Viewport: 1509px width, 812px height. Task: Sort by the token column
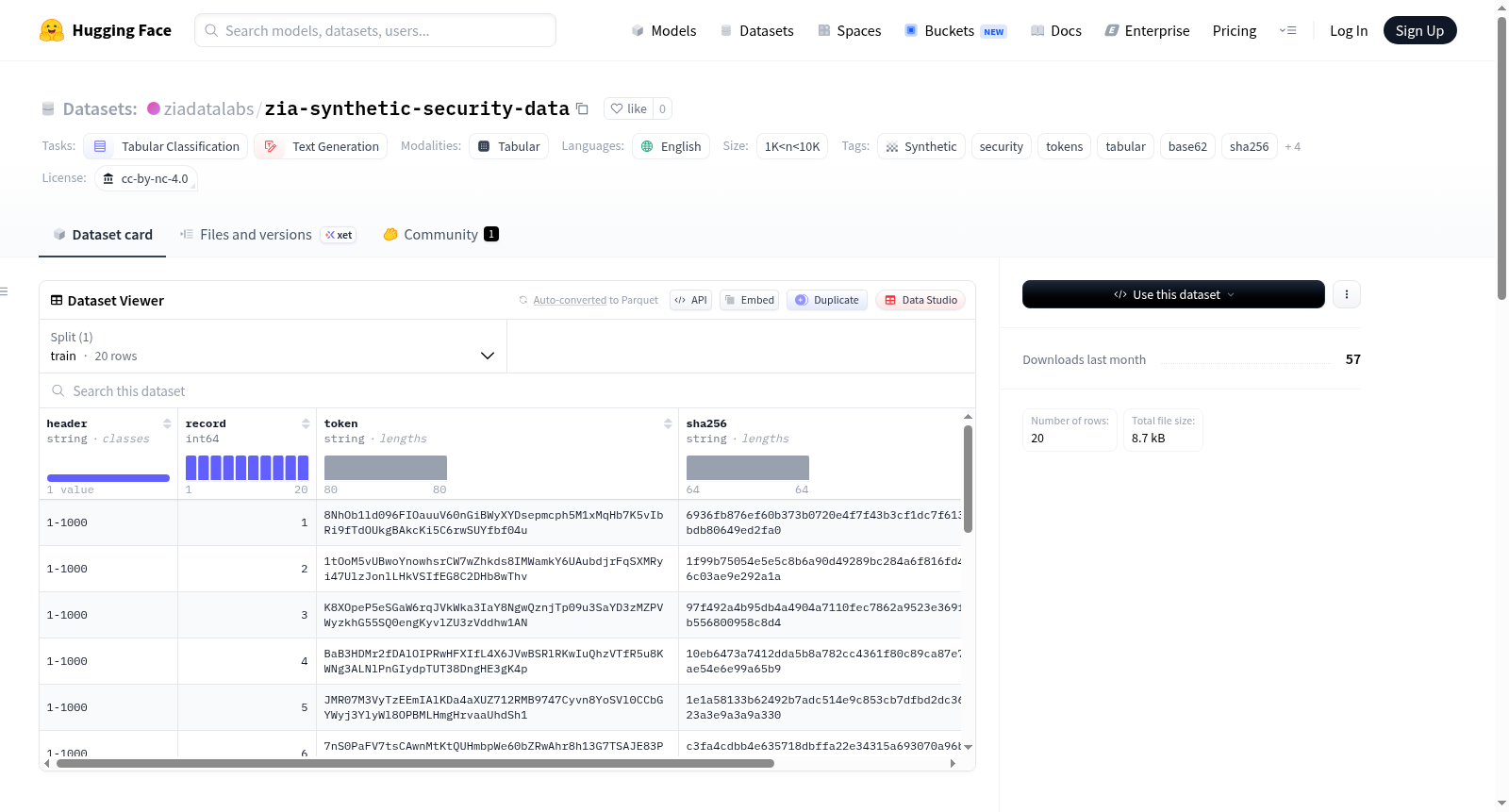pyautogui.click(x=668, y=423)
